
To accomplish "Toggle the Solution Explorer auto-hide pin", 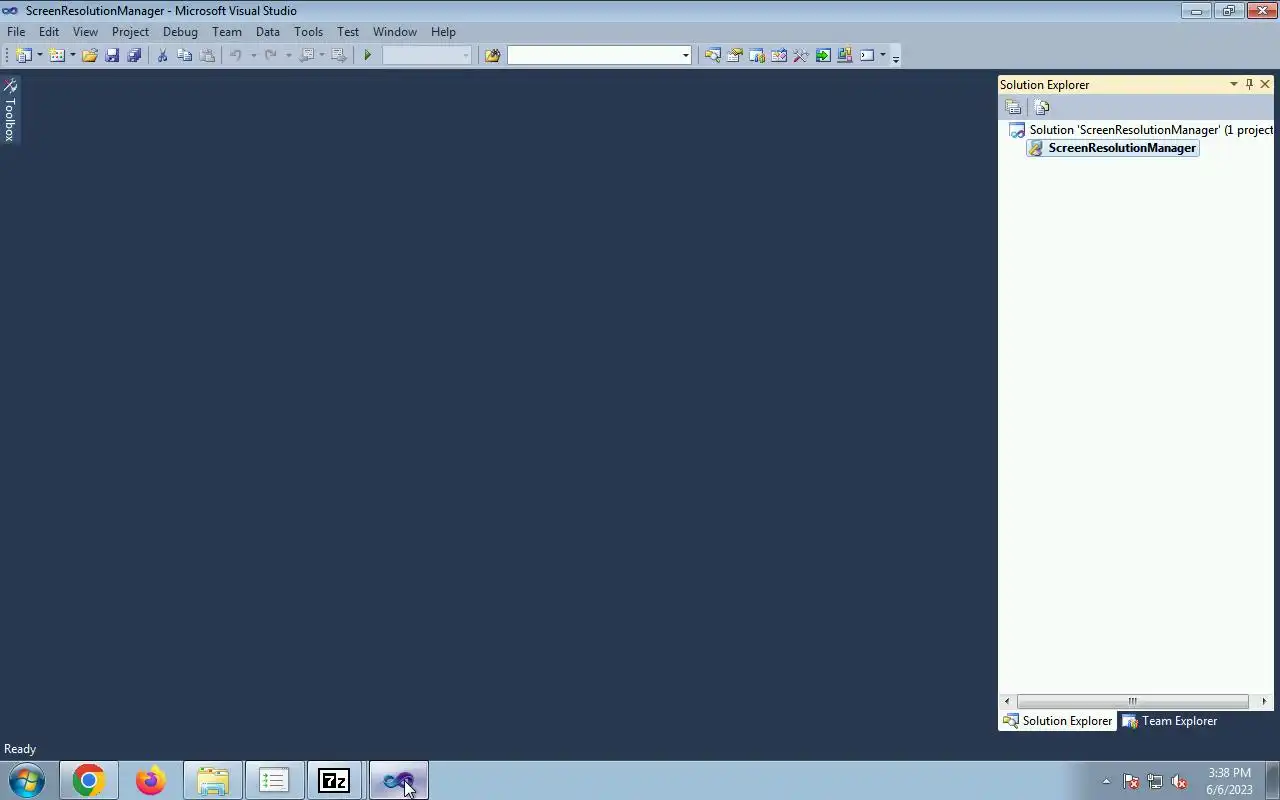I will (x=1249, y=84).
